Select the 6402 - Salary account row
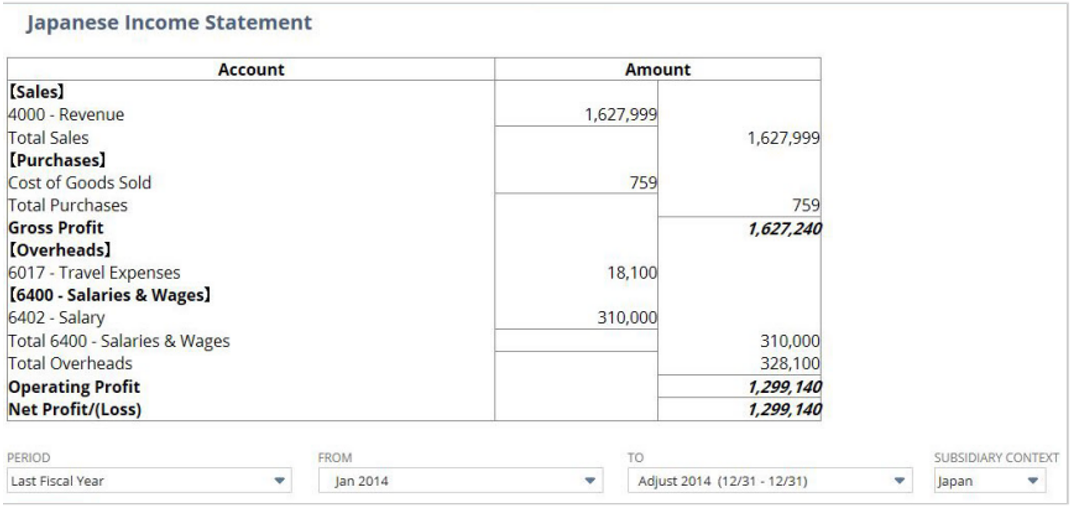The height and width of the screenshot is (510, 1071). click(56, 318)
